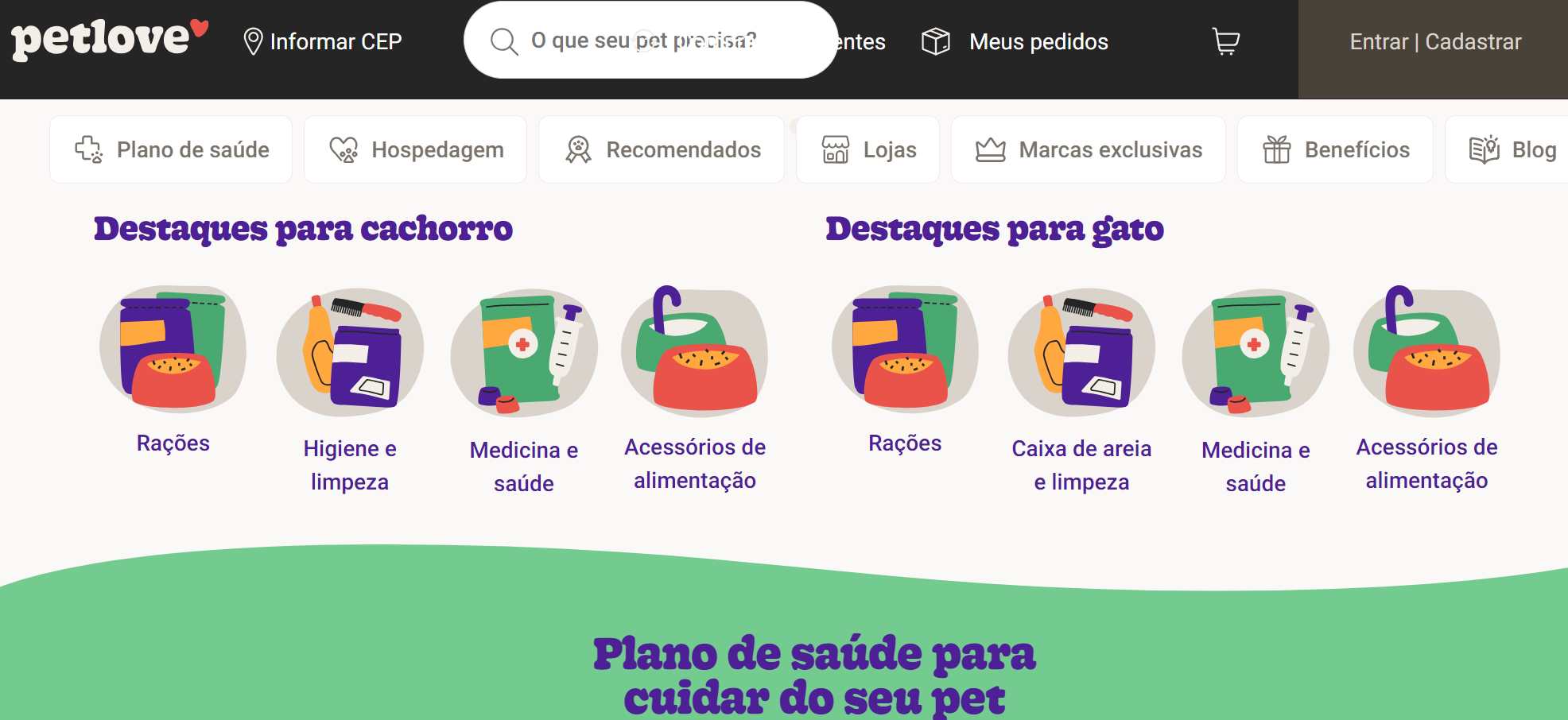Visit the Lojas page
This screenshot has height=720, width=1568.
point(867,149)
